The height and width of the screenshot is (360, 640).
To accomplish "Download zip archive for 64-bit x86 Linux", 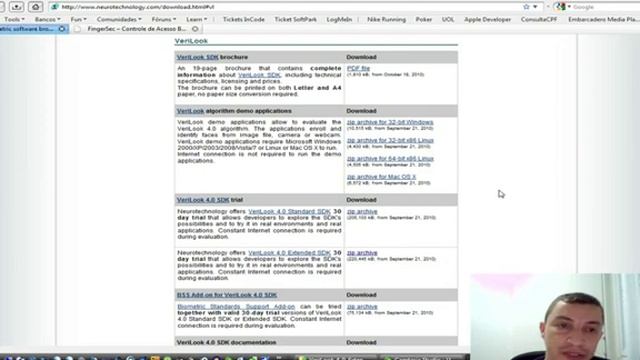I will 390,158.
